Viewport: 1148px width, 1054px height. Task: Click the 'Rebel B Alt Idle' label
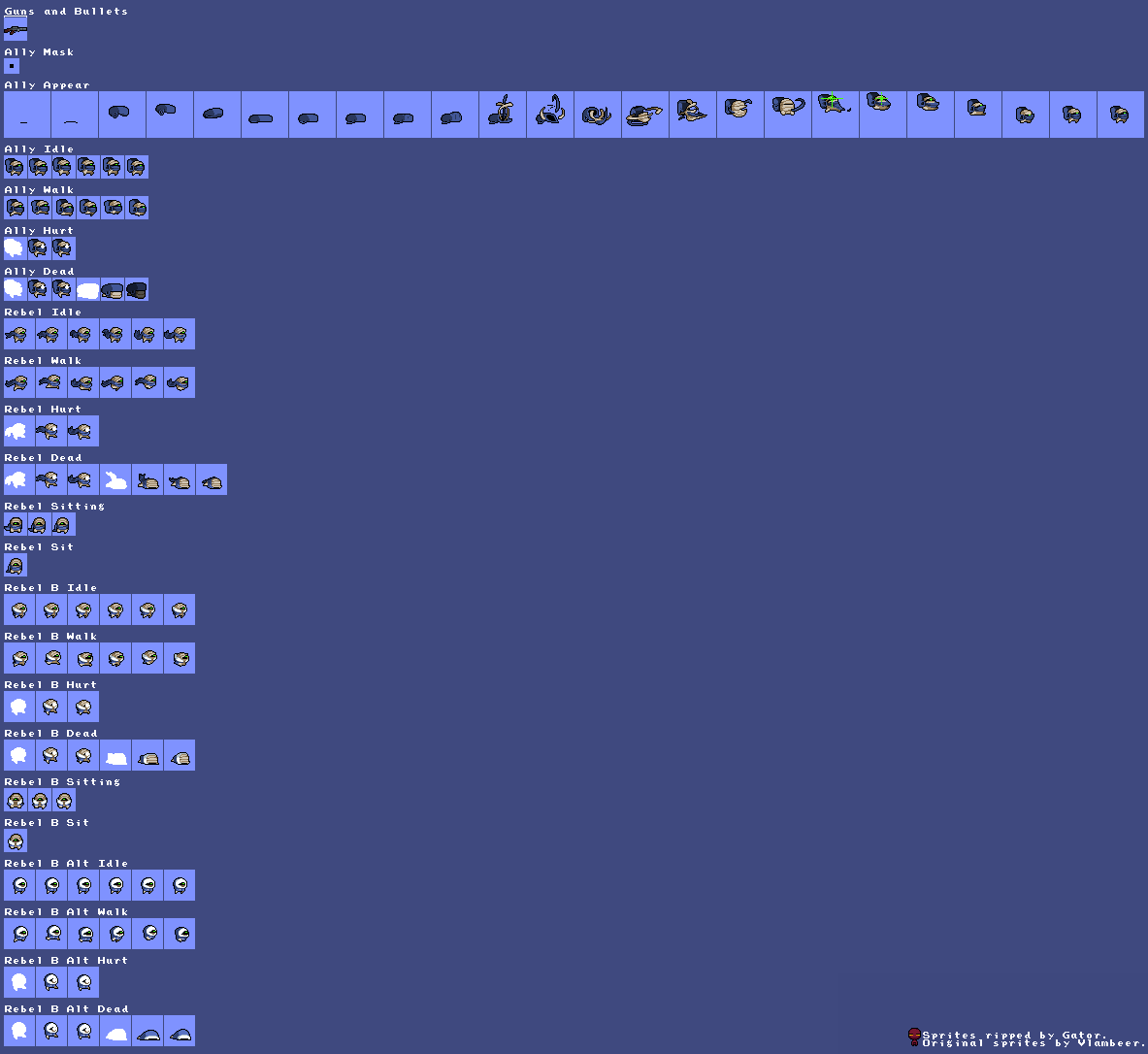pos(66,864)
